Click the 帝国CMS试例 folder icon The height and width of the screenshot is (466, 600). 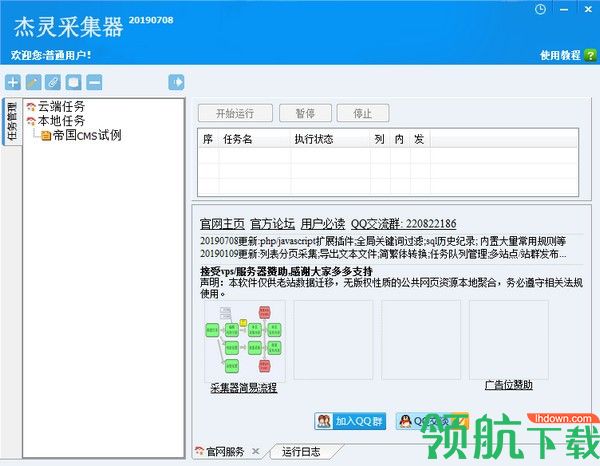pos(46,135)
